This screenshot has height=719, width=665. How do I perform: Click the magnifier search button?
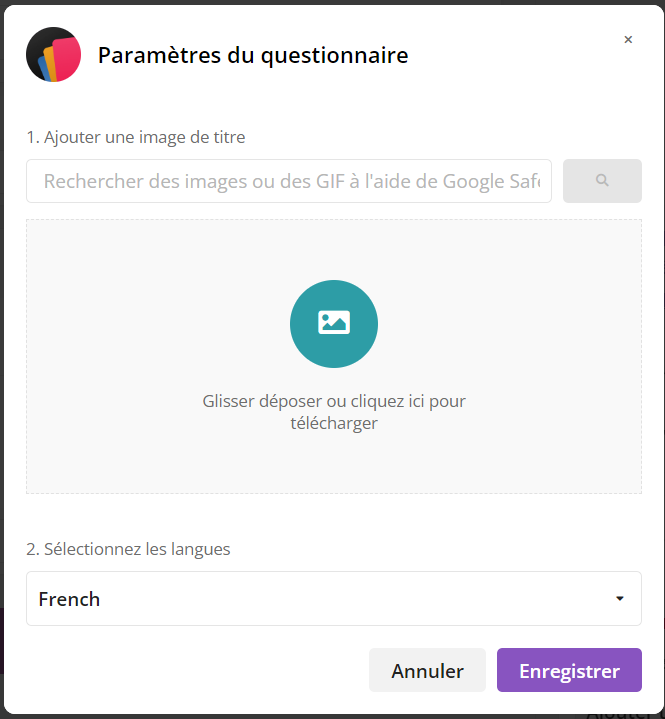[x=602, y=181]
